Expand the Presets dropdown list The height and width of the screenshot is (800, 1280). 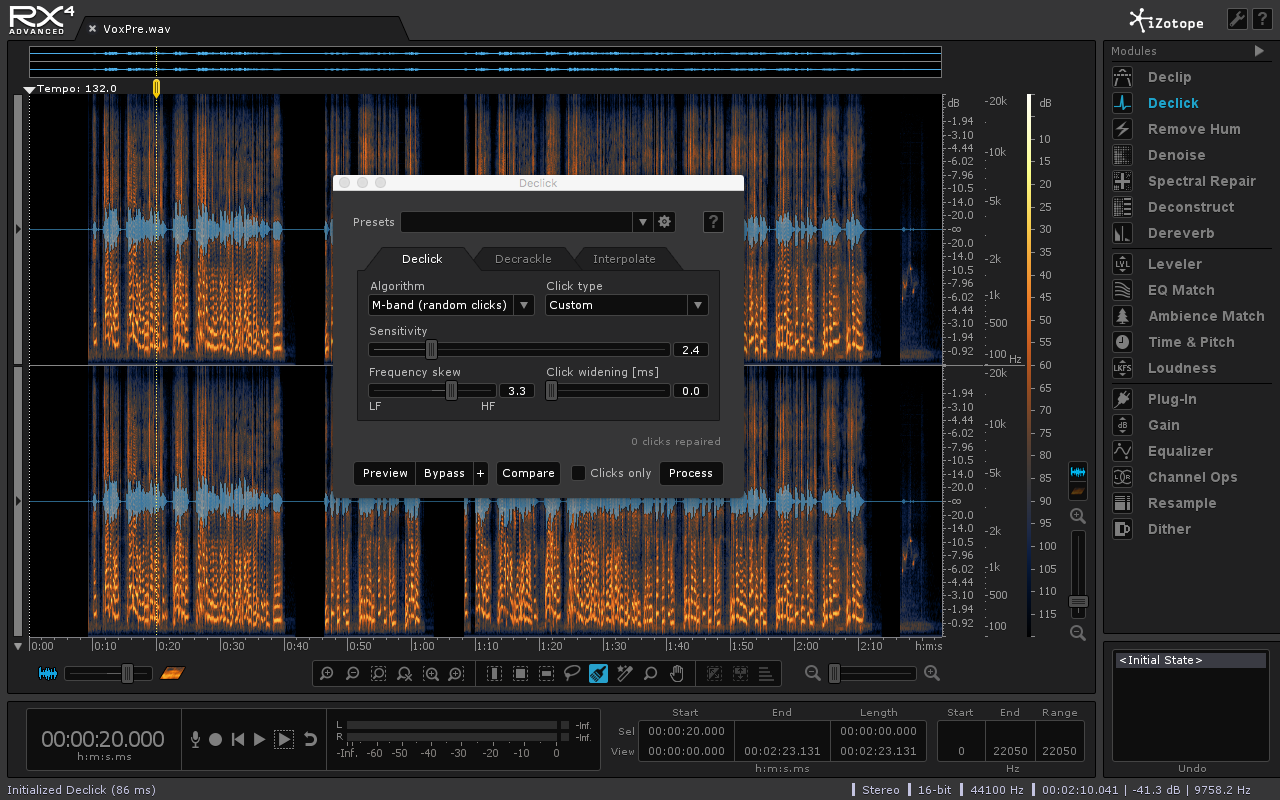(642, 222)
